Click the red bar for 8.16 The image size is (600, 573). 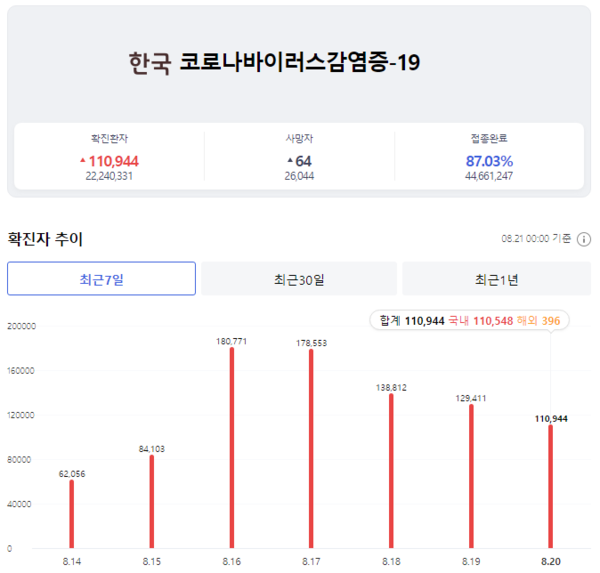pyautogui.click(x=232, y=448)
